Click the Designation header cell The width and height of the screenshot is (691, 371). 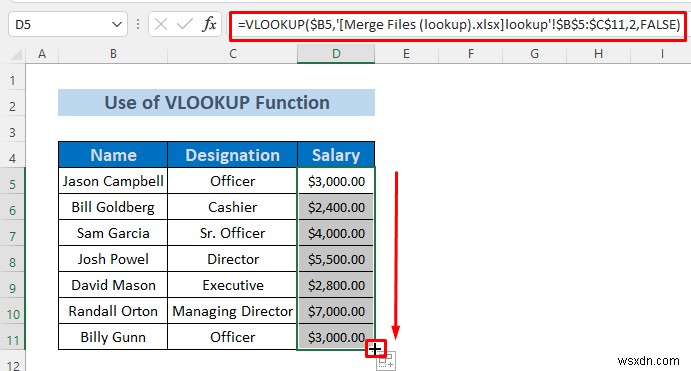tap(233, 155)
